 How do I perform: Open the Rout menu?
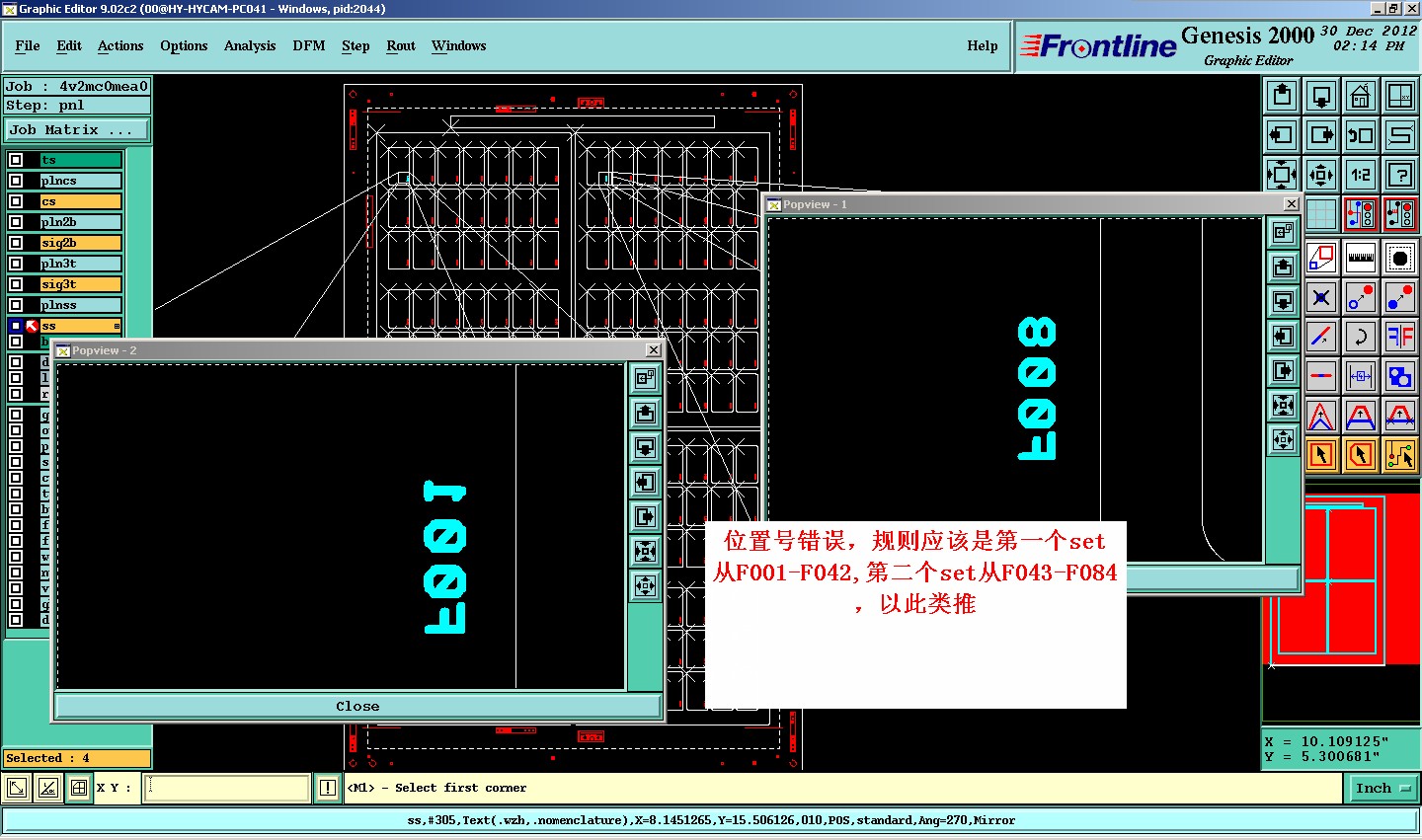tap(401, 45)
